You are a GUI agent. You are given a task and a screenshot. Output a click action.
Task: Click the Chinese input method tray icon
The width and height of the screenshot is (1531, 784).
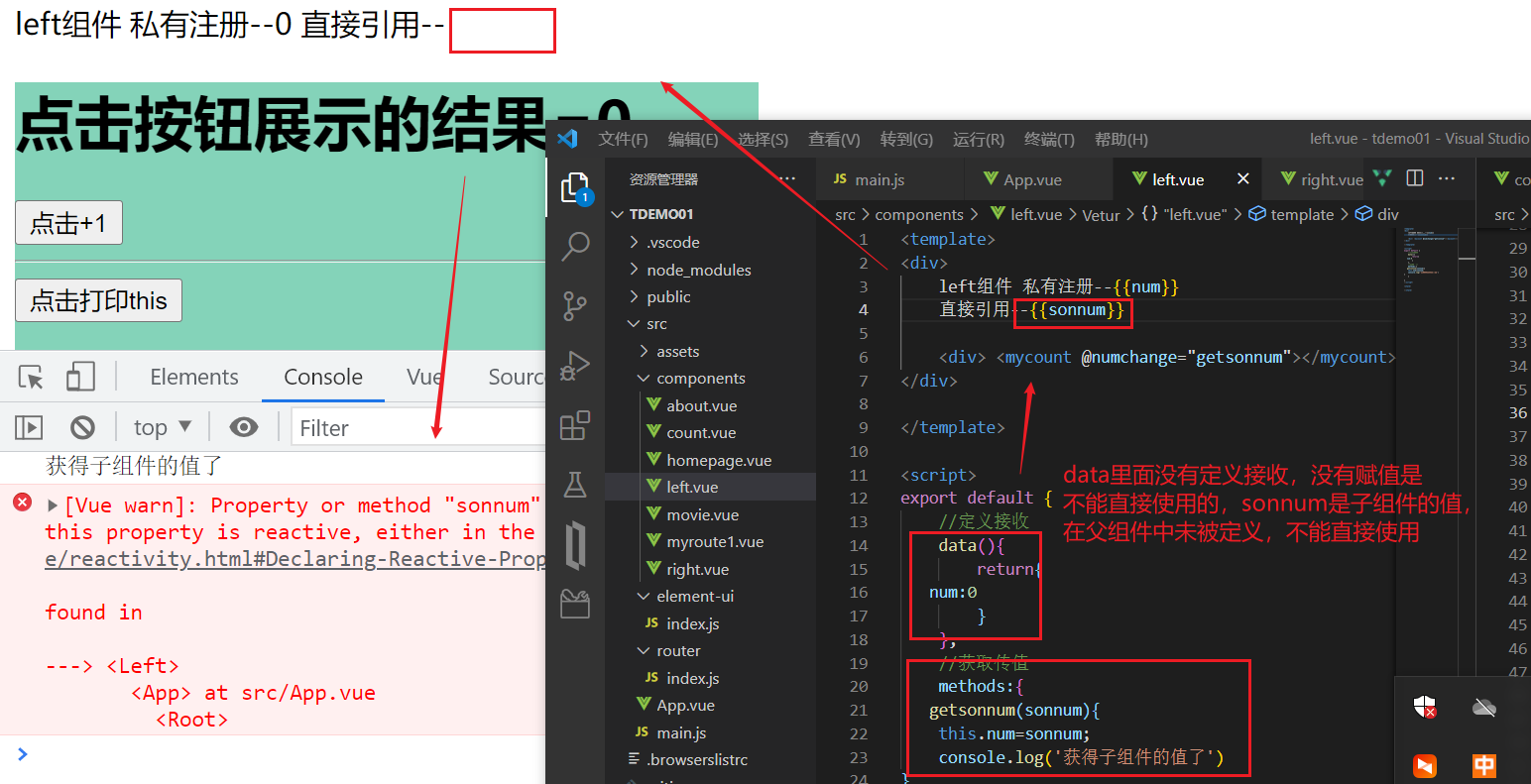coord(1484,766)
